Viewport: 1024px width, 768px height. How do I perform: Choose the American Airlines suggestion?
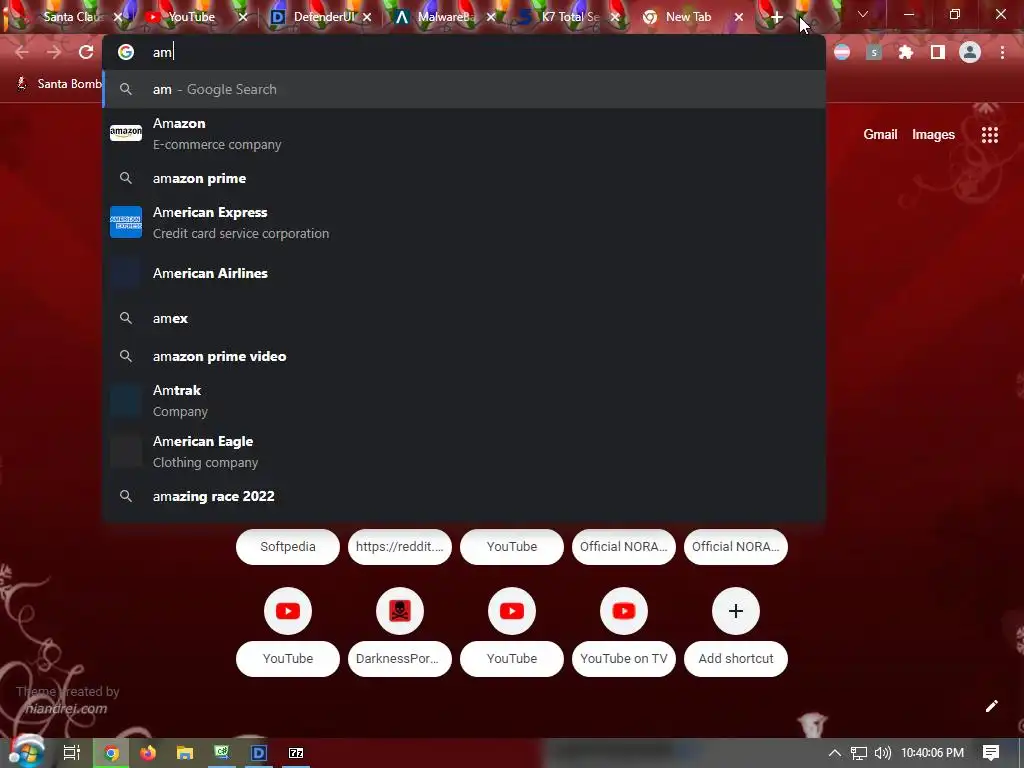pyautogui.click(x=464, y=273)
